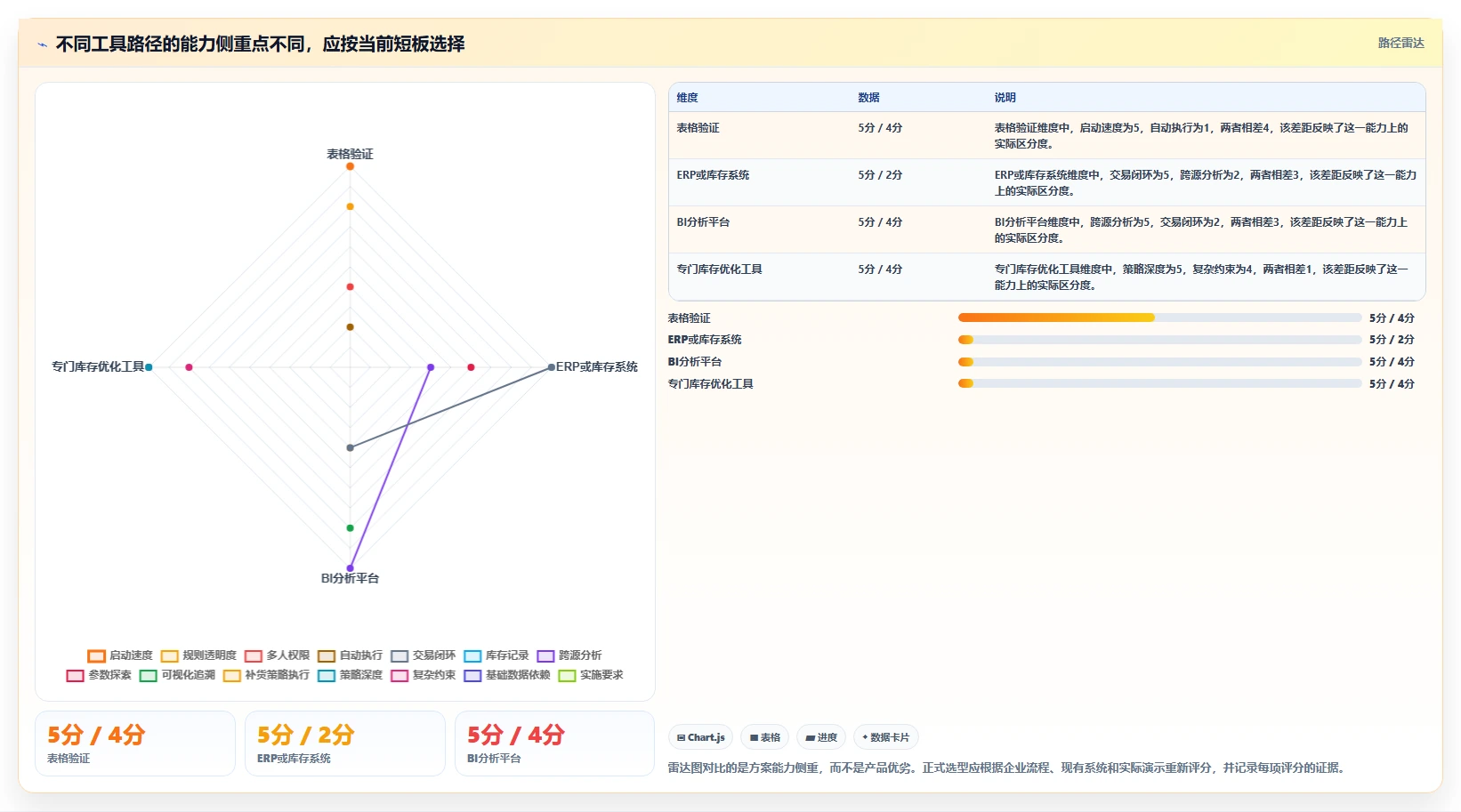
Task: Click the pink point right of the teal point
Action: [189, 366]
